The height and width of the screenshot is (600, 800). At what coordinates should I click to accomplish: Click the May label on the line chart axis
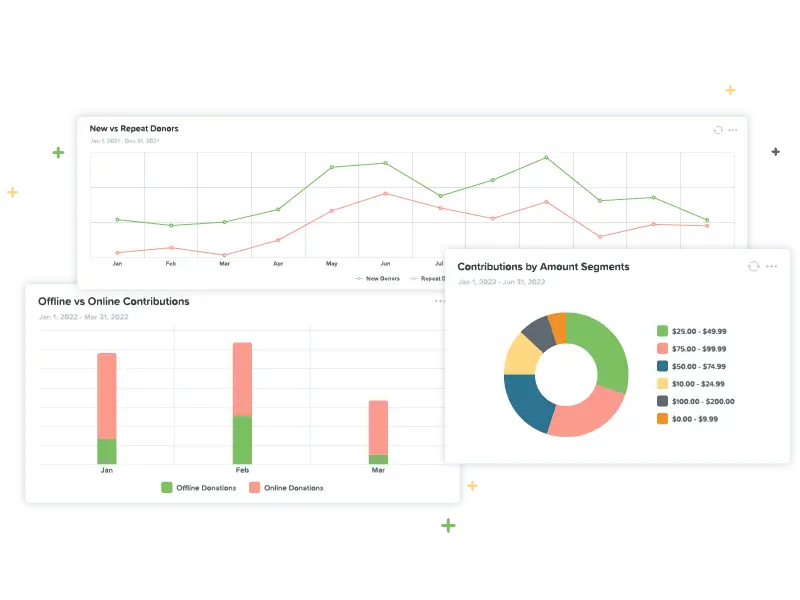point(332,264)
